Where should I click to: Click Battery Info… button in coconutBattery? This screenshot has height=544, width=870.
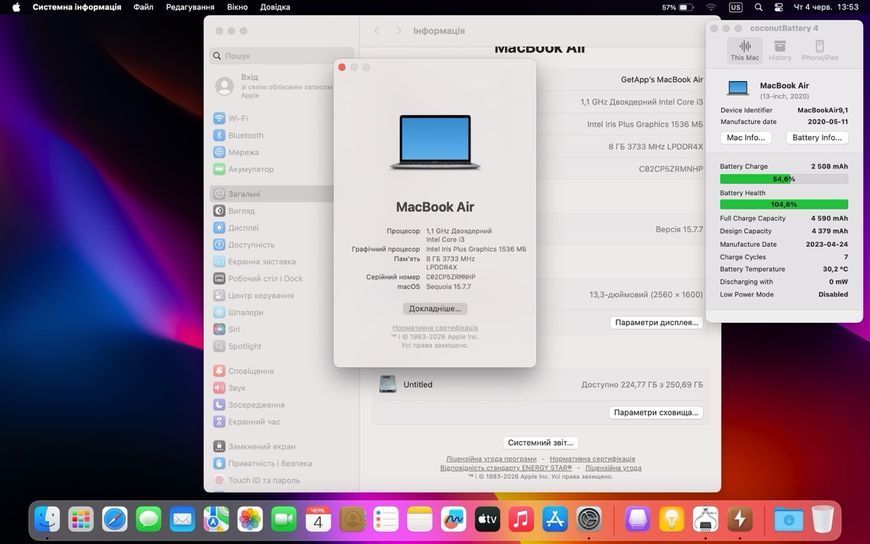point(817,138)
